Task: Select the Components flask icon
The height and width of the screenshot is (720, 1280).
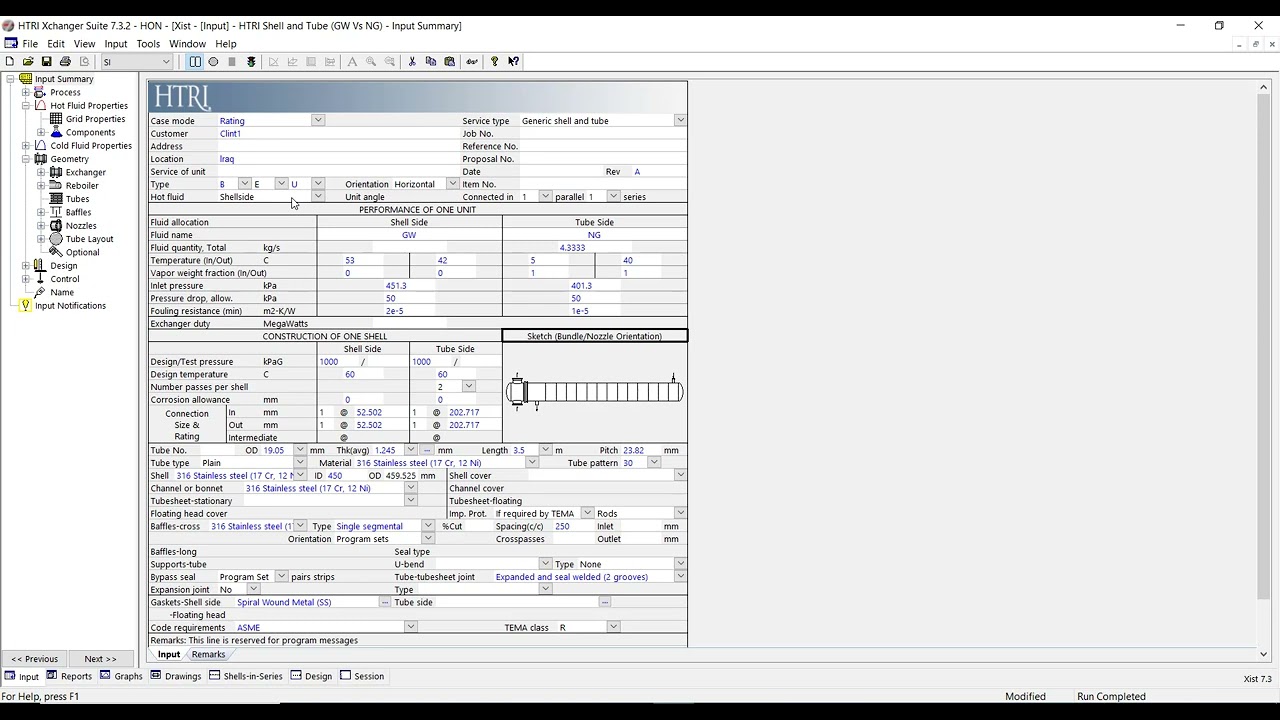Action: (56, 132)
